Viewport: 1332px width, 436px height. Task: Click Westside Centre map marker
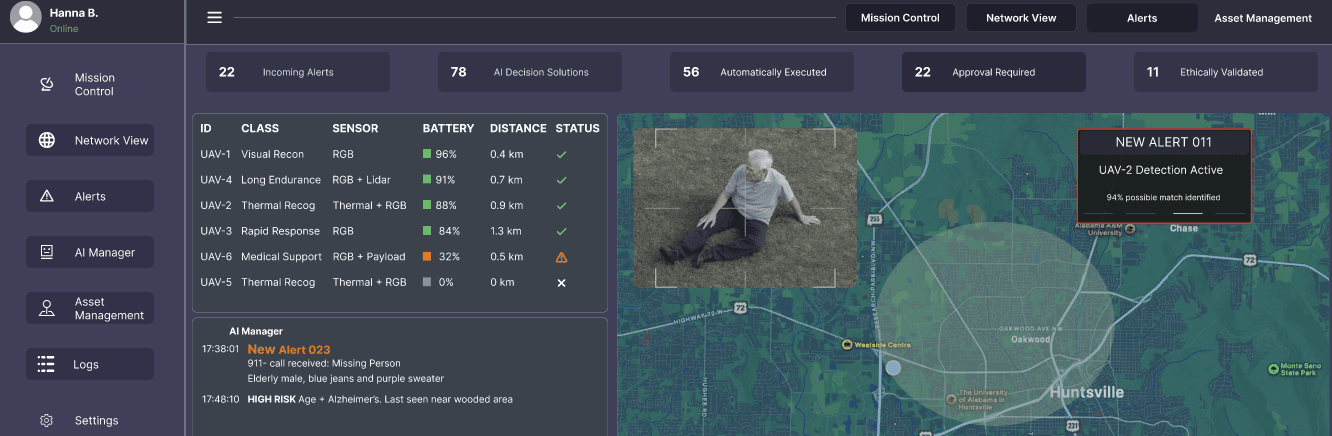(x=847, y=343)
